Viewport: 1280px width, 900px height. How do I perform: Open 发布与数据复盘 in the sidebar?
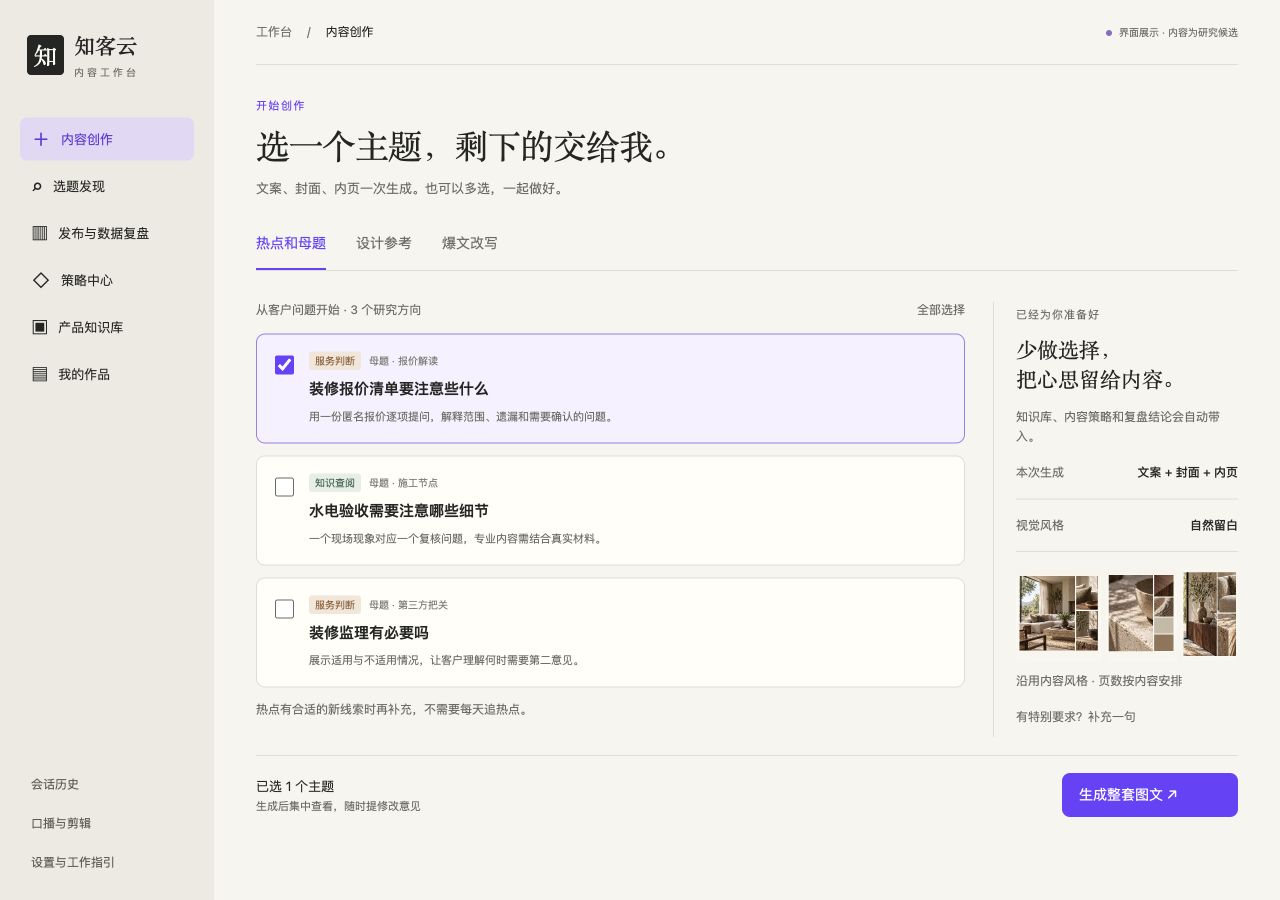[107, 233]
